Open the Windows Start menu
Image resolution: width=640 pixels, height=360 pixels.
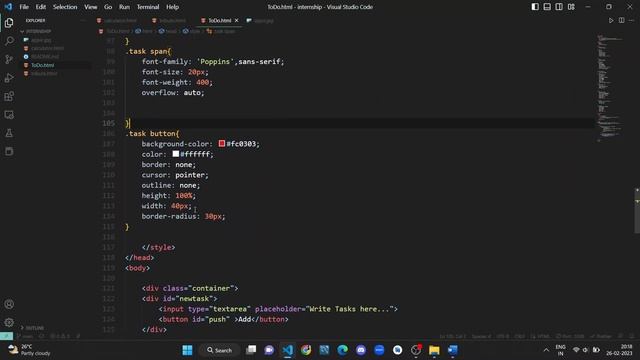pos(187,350)
